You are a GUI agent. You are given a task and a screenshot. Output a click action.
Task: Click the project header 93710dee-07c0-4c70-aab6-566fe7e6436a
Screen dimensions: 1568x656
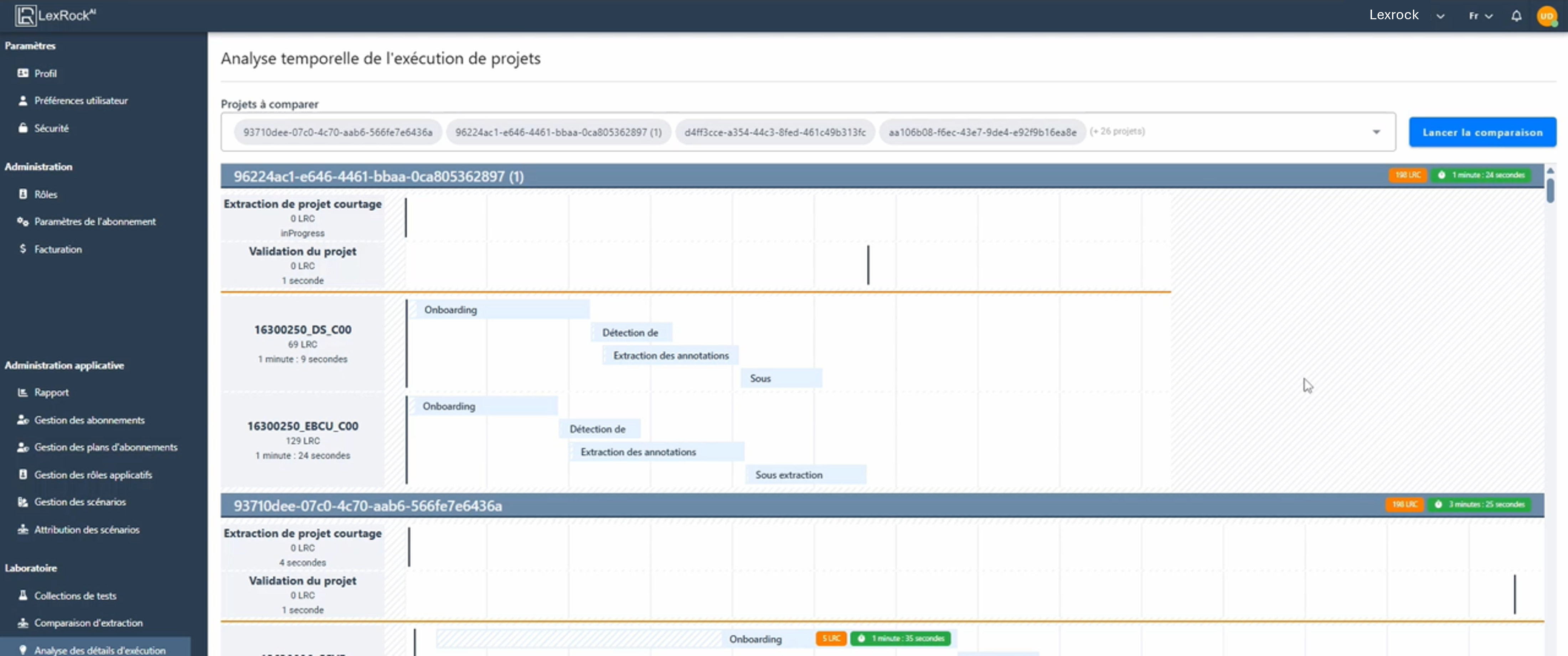coord(882,505)
